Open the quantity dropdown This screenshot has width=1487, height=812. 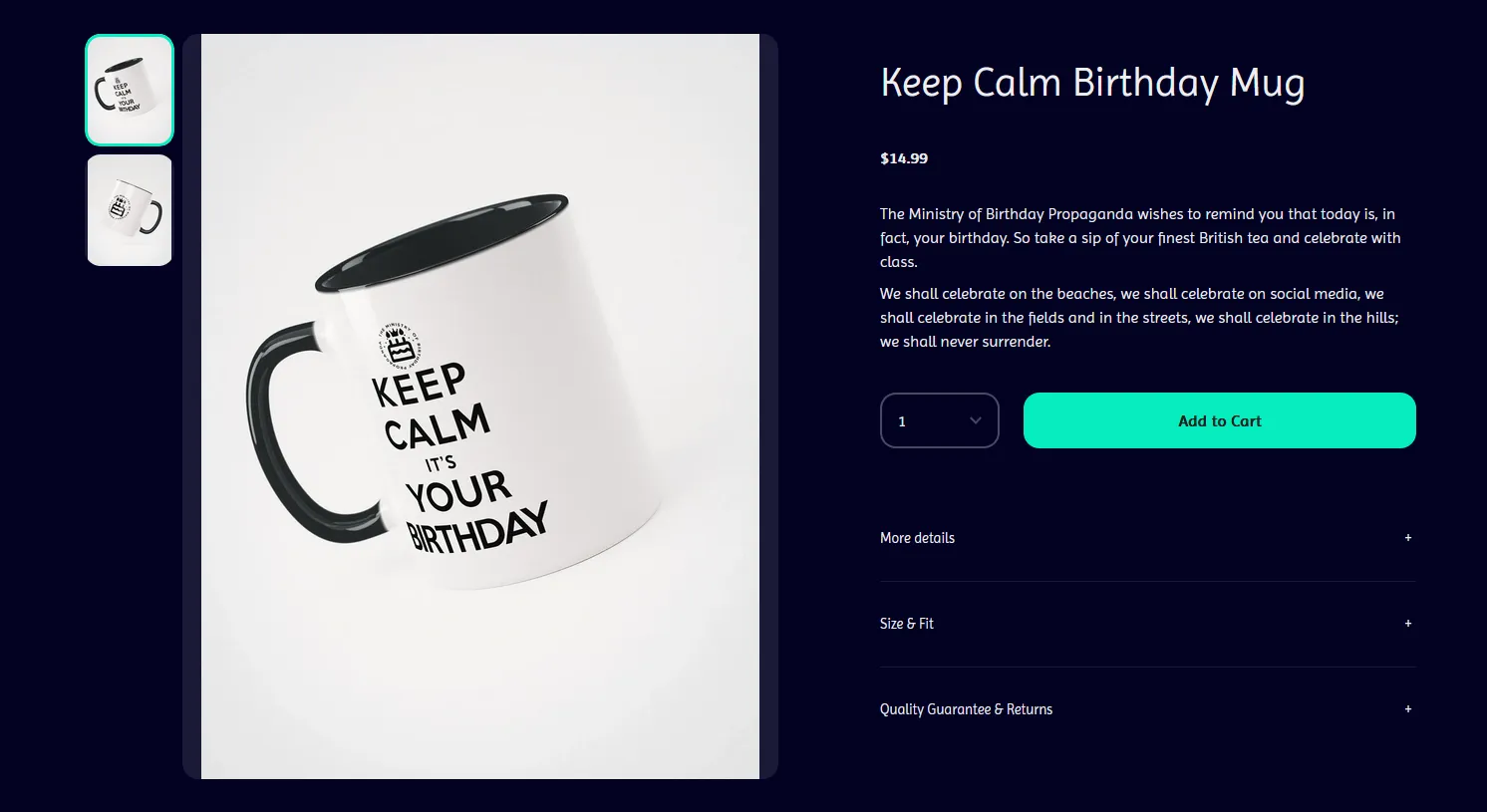click(x=939, y=420)
